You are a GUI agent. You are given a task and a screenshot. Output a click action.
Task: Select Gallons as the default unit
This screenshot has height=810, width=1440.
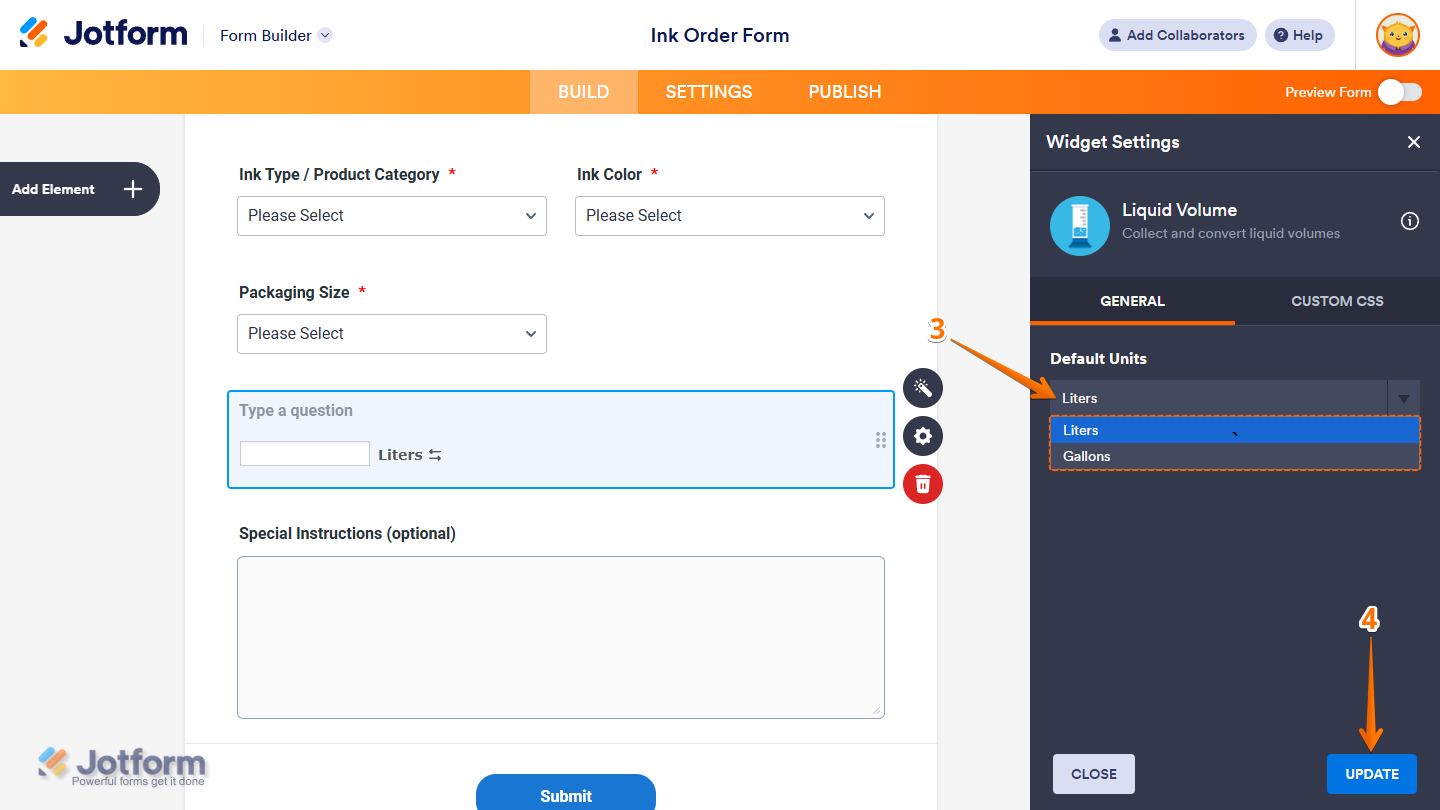[1086, 456]
